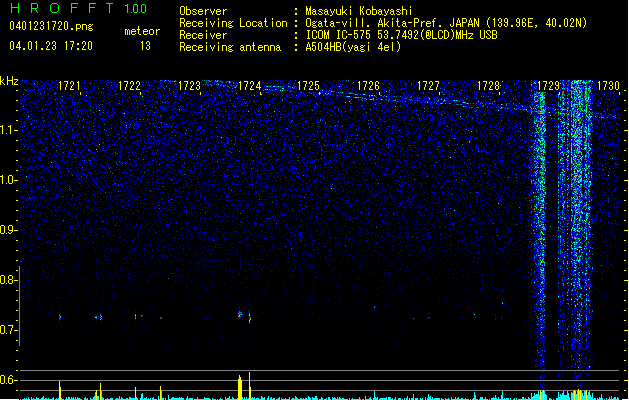The width and height of the screenshot is (629, 400).
Task: Click the 1.0 kHz frequency label
Action: click(8, 180)
